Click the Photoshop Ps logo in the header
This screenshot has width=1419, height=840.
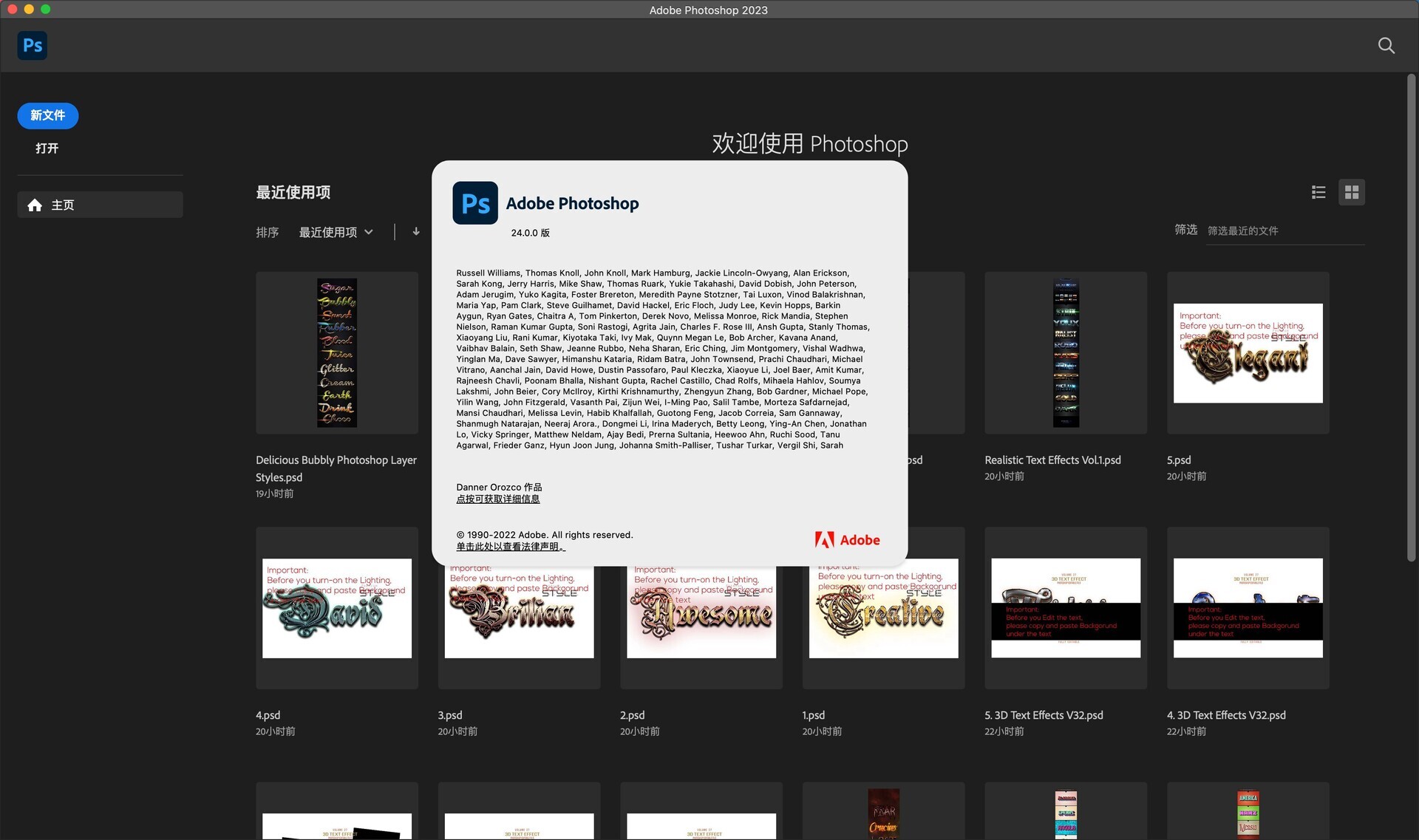coord(33,45)
